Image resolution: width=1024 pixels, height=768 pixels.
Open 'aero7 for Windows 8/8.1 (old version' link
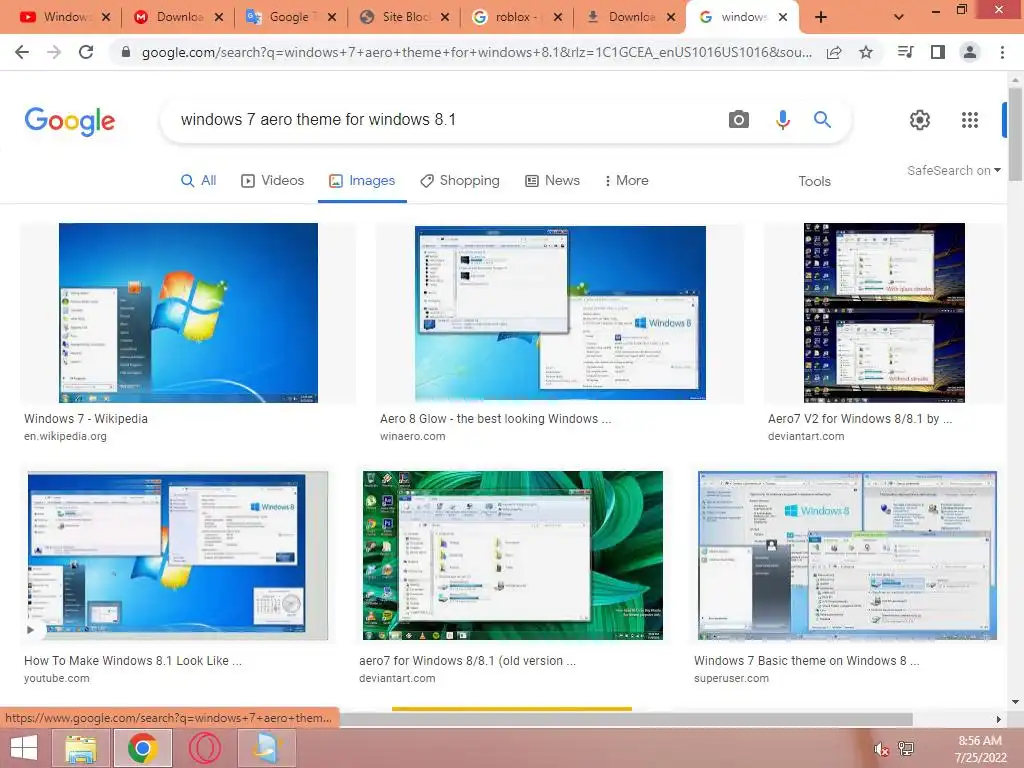coord(468,661)
